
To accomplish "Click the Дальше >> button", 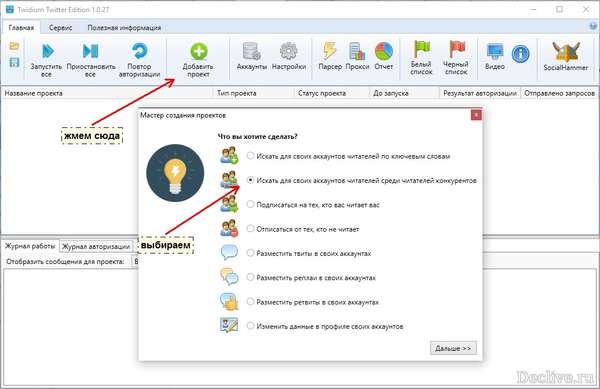I will click(453, 348).
